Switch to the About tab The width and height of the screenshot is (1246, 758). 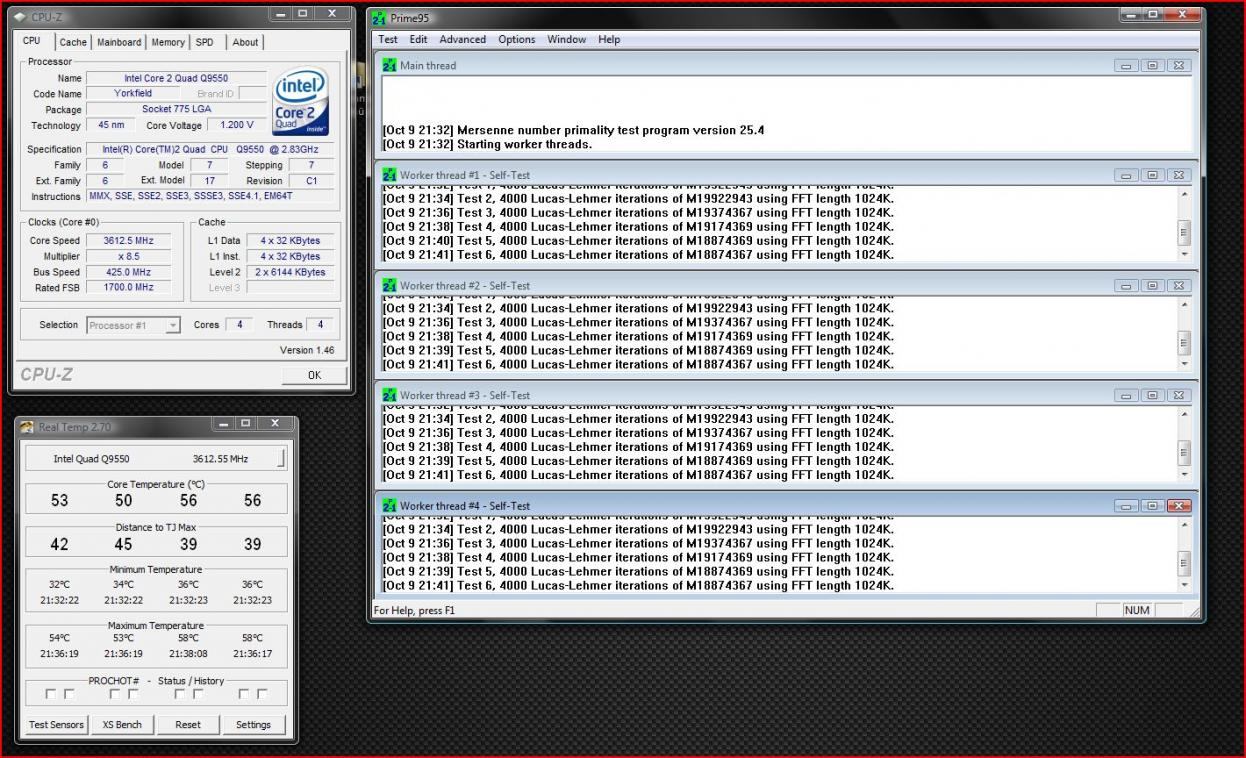[245, 42]
